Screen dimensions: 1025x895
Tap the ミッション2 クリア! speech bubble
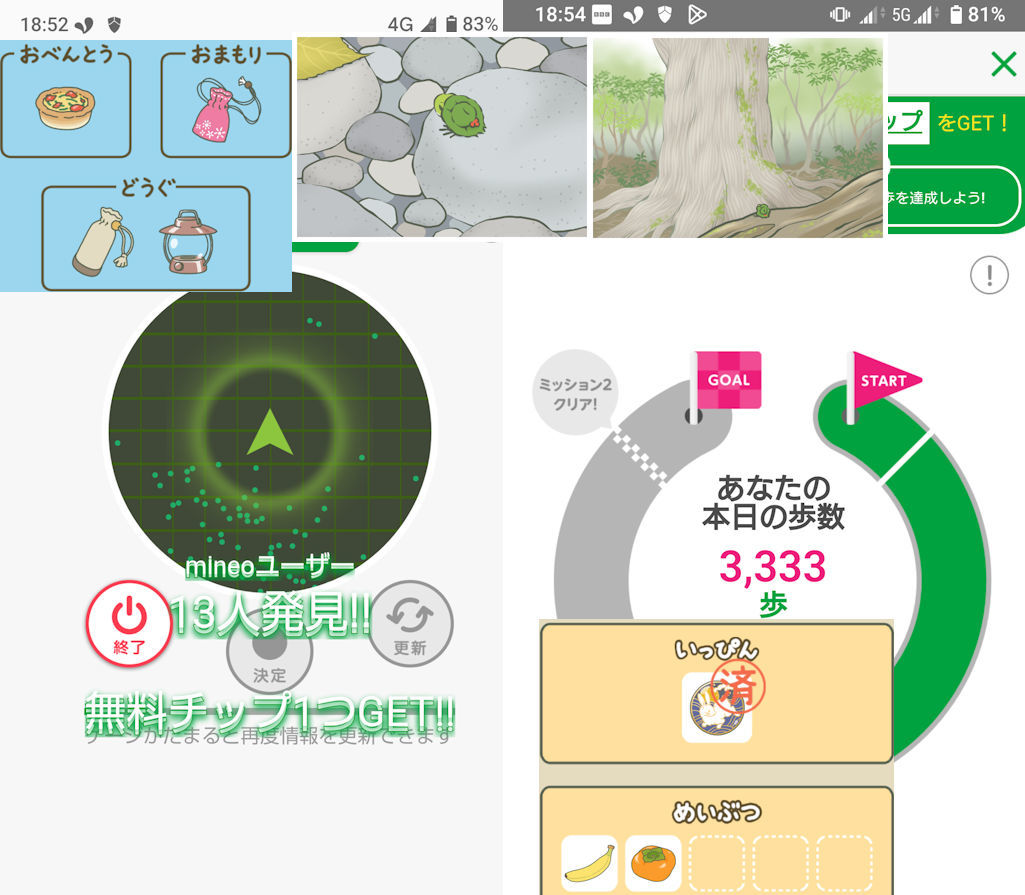coord(575,393)
